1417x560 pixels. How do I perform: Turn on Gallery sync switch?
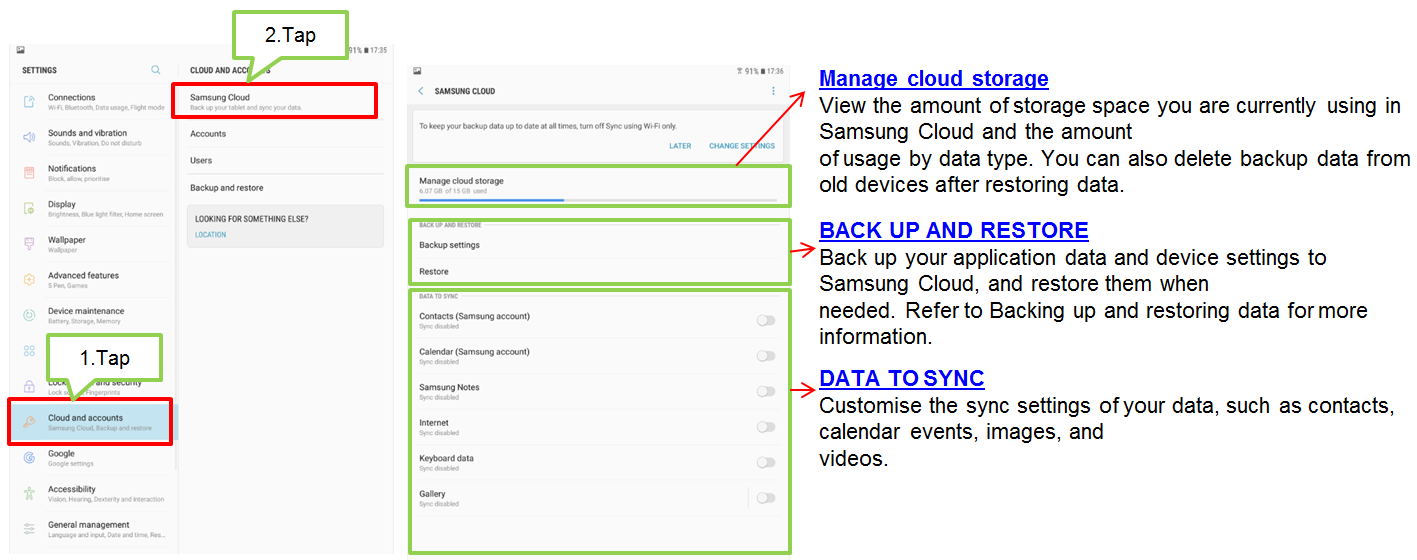765,497
